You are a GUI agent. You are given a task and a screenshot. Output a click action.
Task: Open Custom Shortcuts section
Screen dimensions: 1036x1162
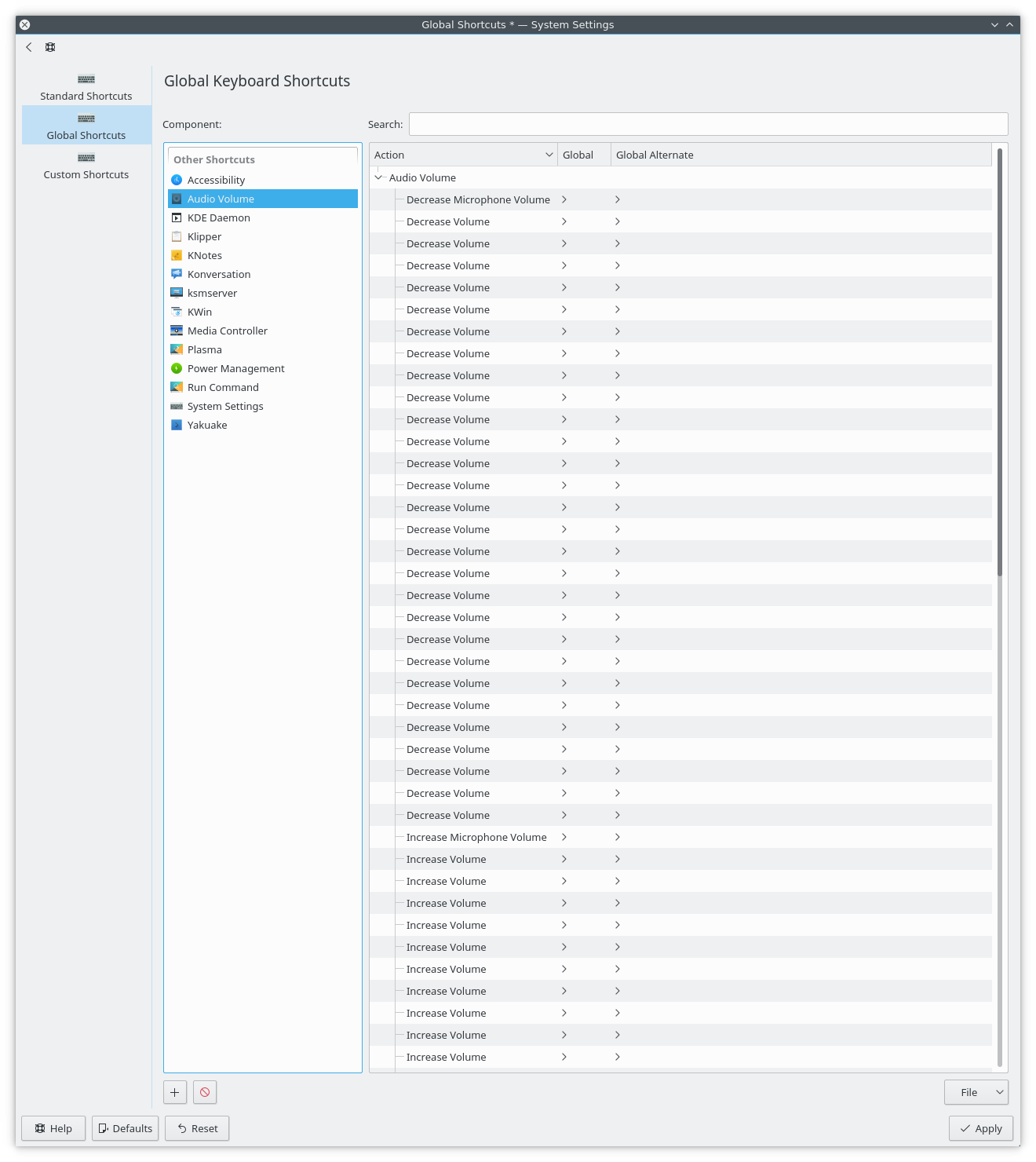[x=86, y=165]
